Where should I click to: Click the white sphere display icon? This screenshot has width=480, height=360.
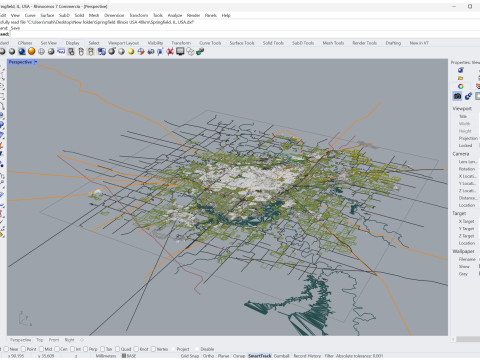[121, 51]
